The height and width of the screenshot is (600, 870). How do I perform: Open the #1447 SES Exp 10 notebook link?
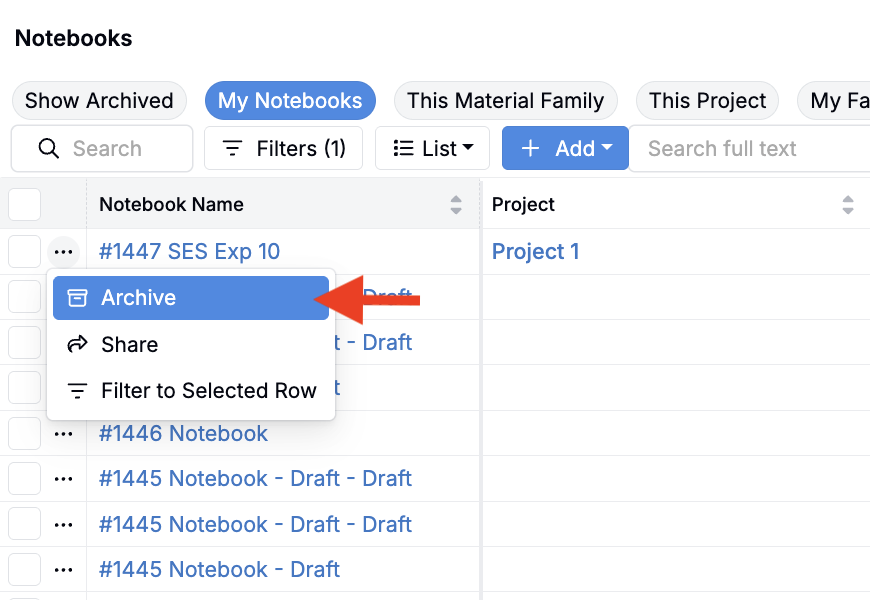[189, 252]
